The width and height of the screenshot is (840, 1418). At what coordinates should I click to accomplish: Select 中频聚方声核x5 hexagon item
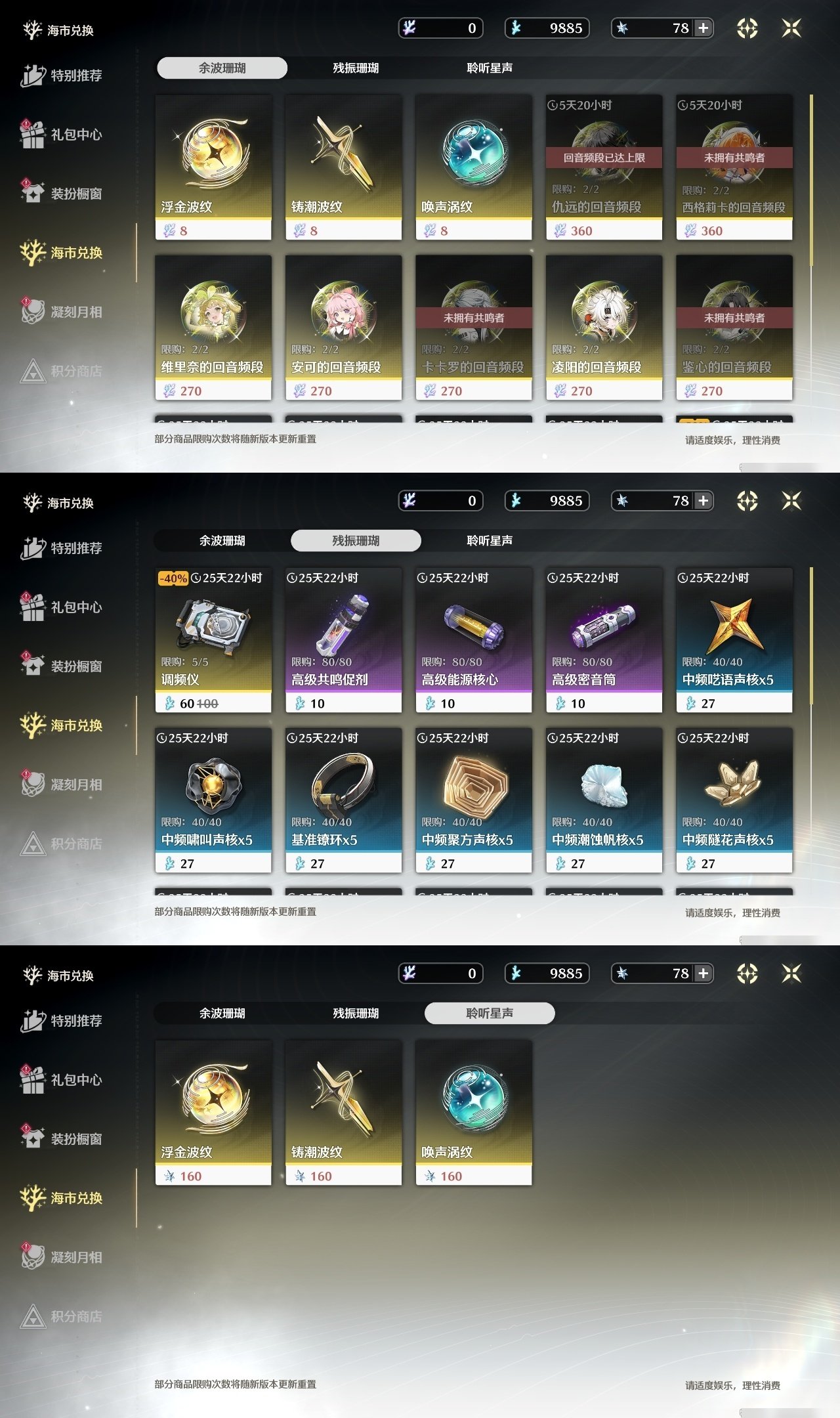pyautogui.click(x=474, y=800)
